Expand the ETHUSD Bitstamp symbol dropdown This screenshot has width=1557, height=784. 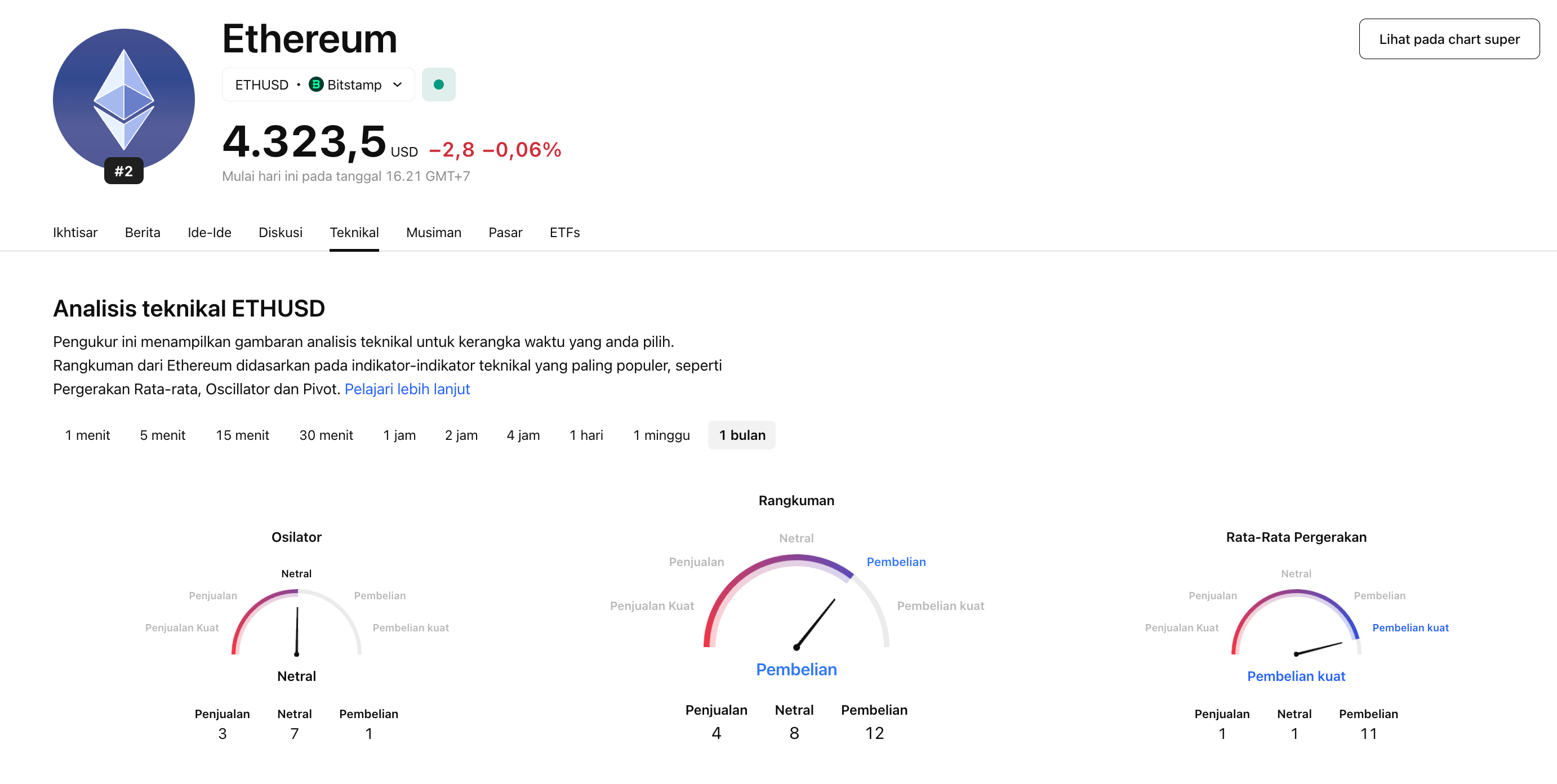[318, 84]
